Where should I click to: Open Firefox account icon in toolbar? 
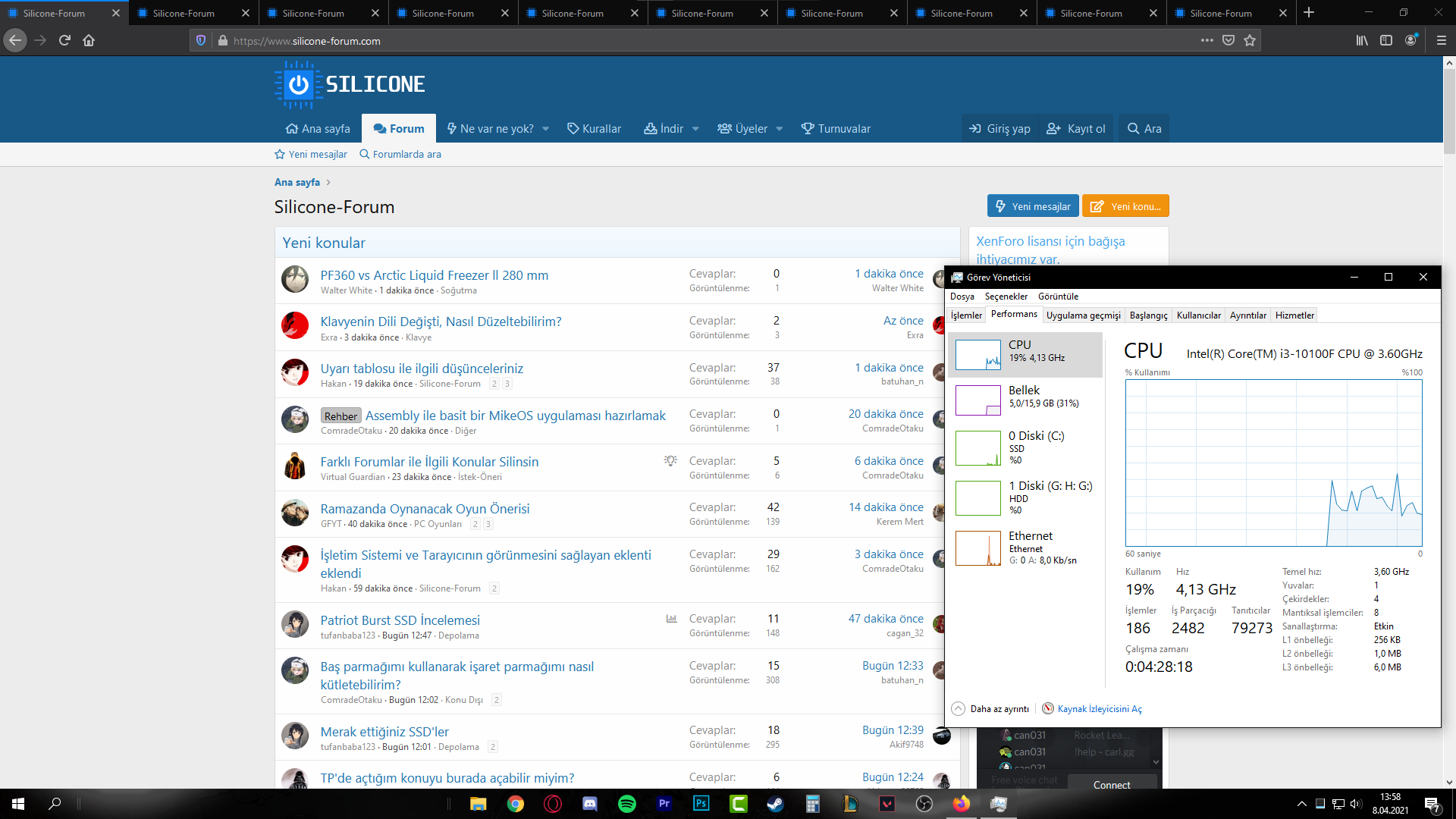point(1411,41)
